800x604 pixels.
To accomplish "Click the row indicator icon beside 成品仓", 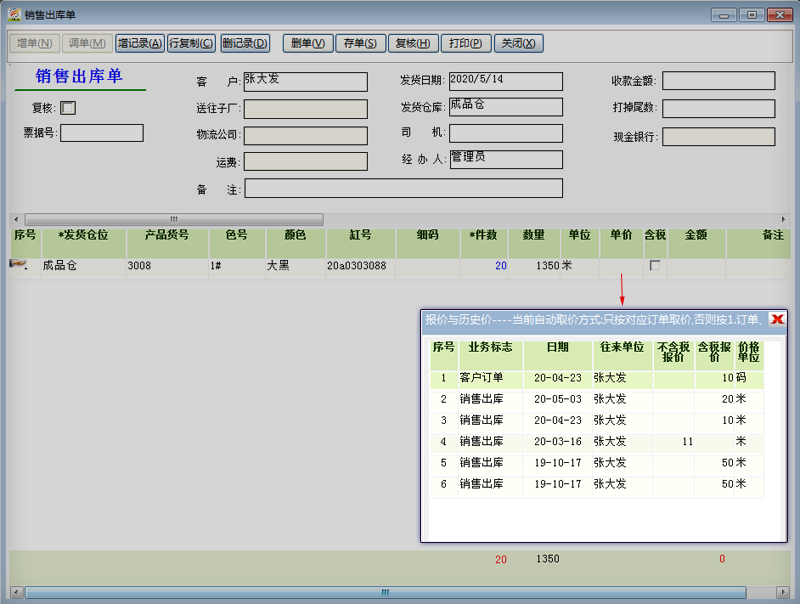I will pos(18,265).
